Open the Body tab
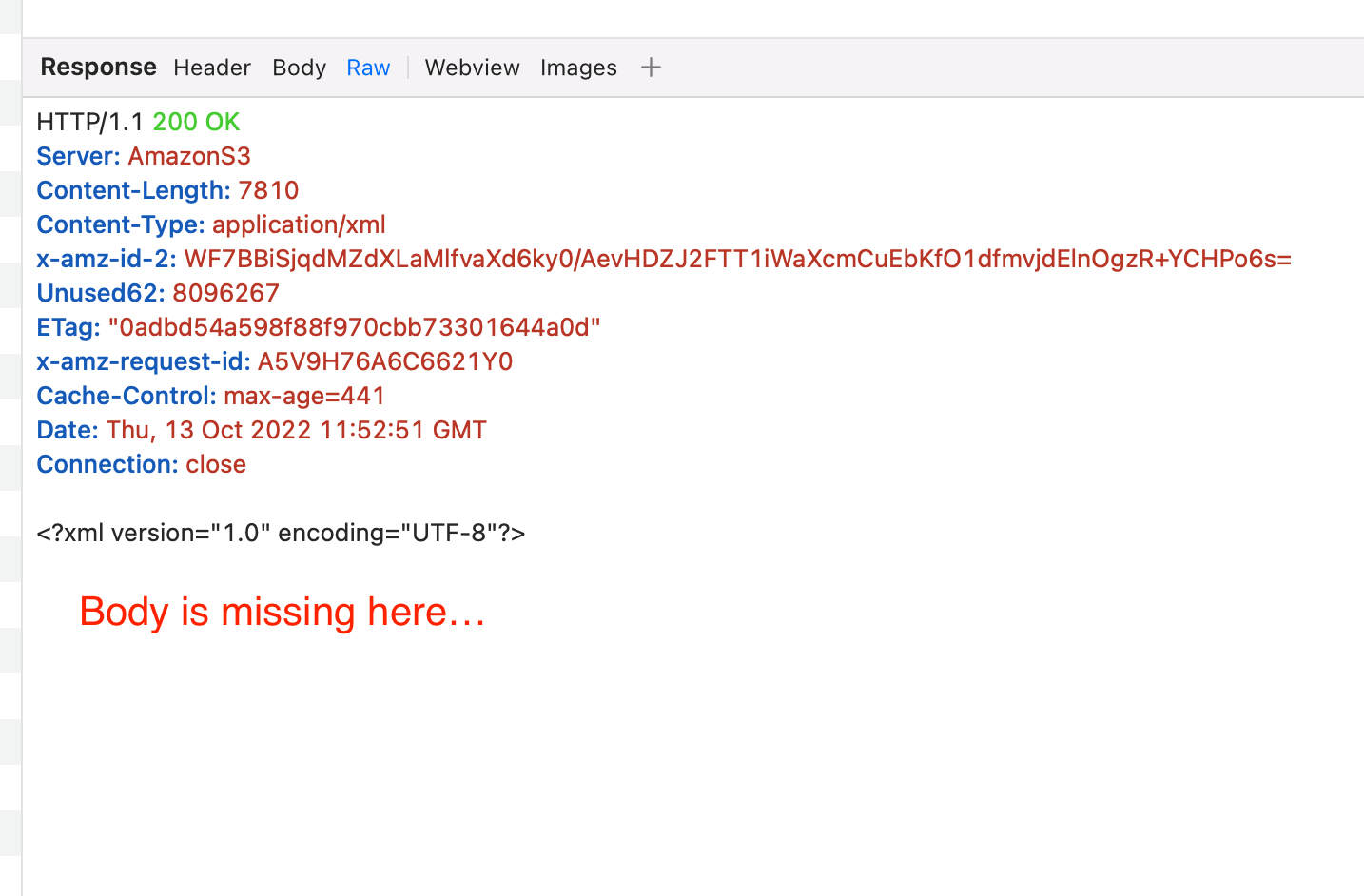1364x896 pixels. tap(299, 68)
